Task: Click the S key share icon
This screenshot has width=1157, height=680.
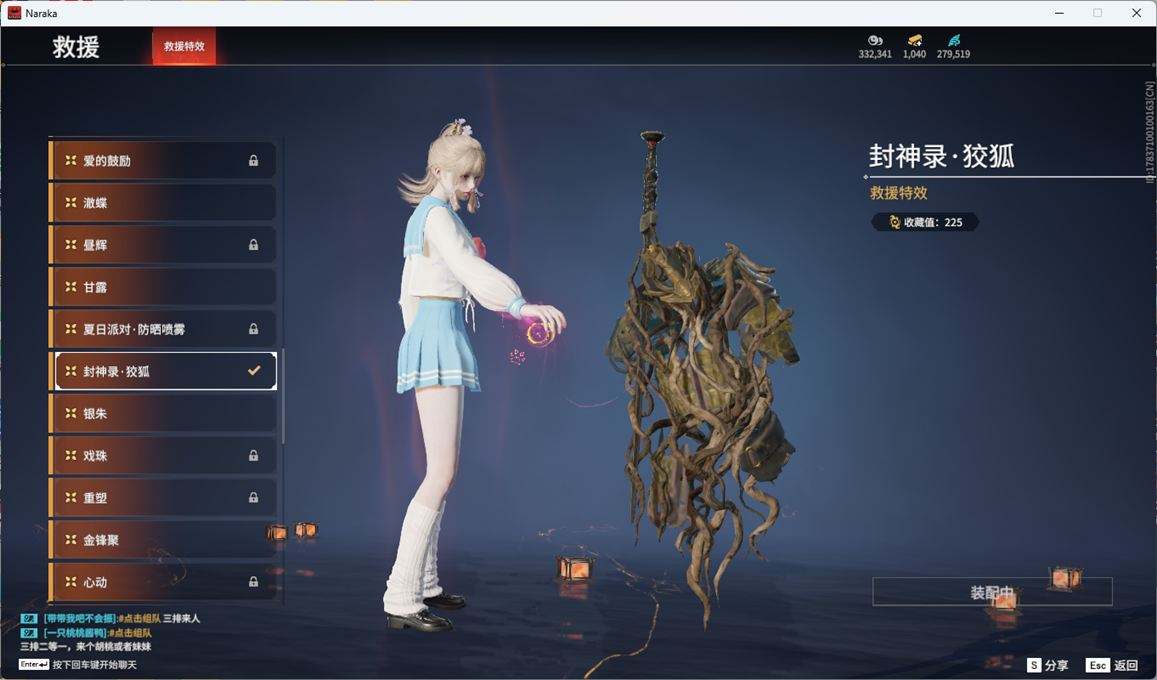Action: (1034, 665)
